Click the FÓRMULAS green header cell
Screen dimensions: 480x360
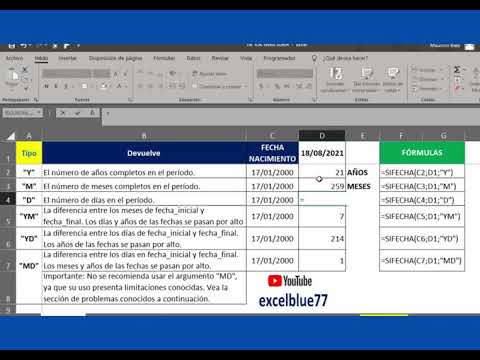pos(422,153)
